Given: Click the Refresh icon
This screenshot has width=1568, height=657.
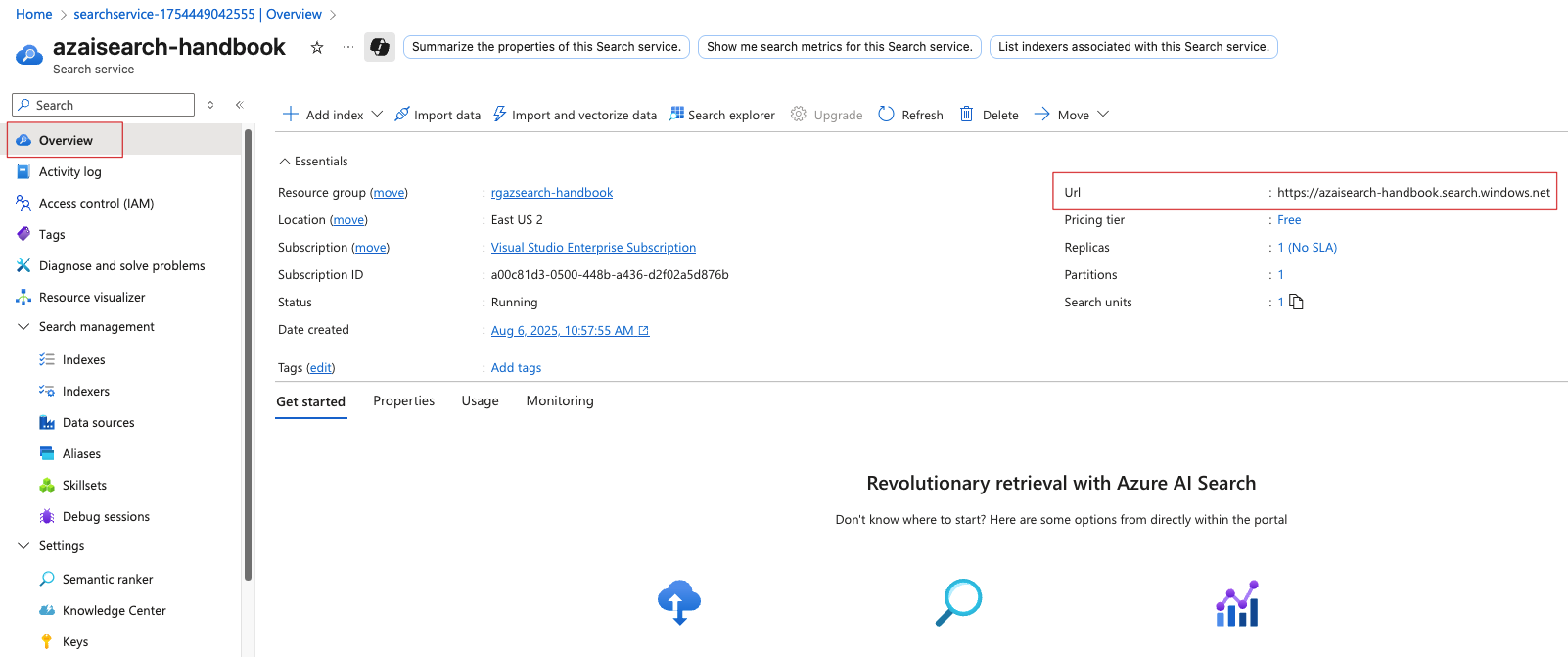Looking at the screenshot, I should (x=887, y=115).
